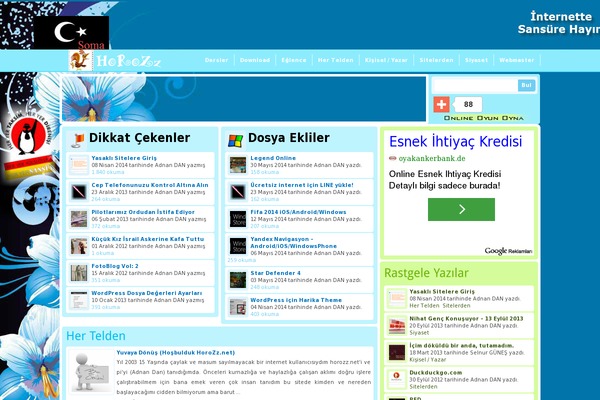Click the Windows logo beside Dosya Ekliler
Screen dimensions: 600x400
236,139
